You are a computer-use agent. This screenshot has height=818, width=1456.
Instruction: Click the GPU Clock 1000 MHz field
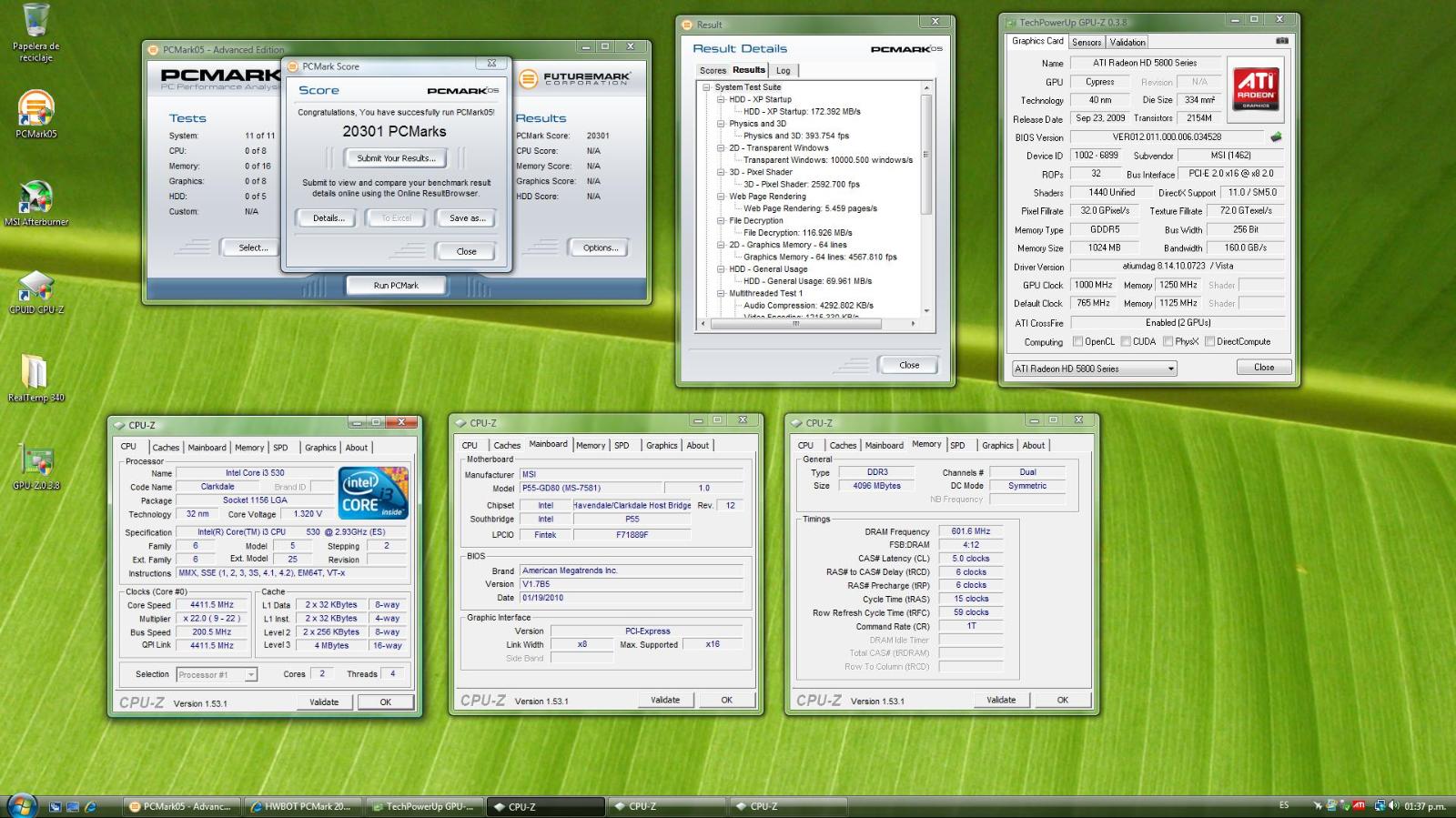(x=1093, y=285)
